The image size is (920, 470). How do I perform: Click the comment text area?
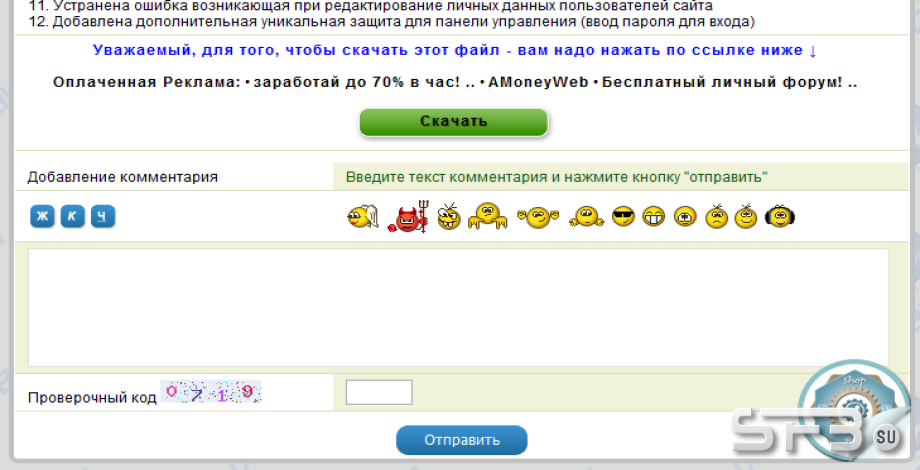tap(459, 308)
